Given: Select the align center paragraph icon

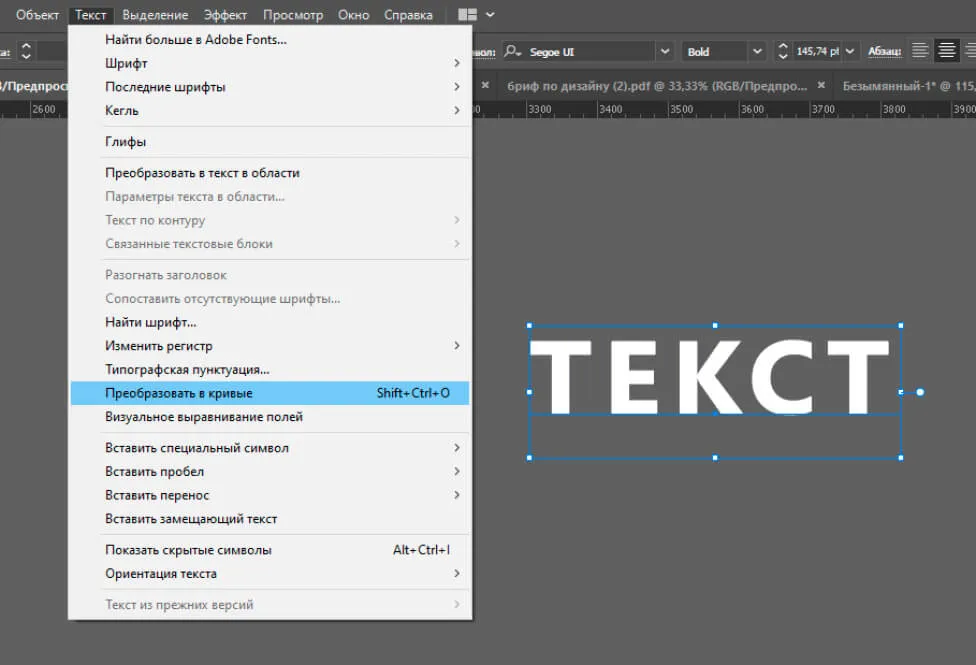Looking at the screenshot, I should click(x=947, y=51).
